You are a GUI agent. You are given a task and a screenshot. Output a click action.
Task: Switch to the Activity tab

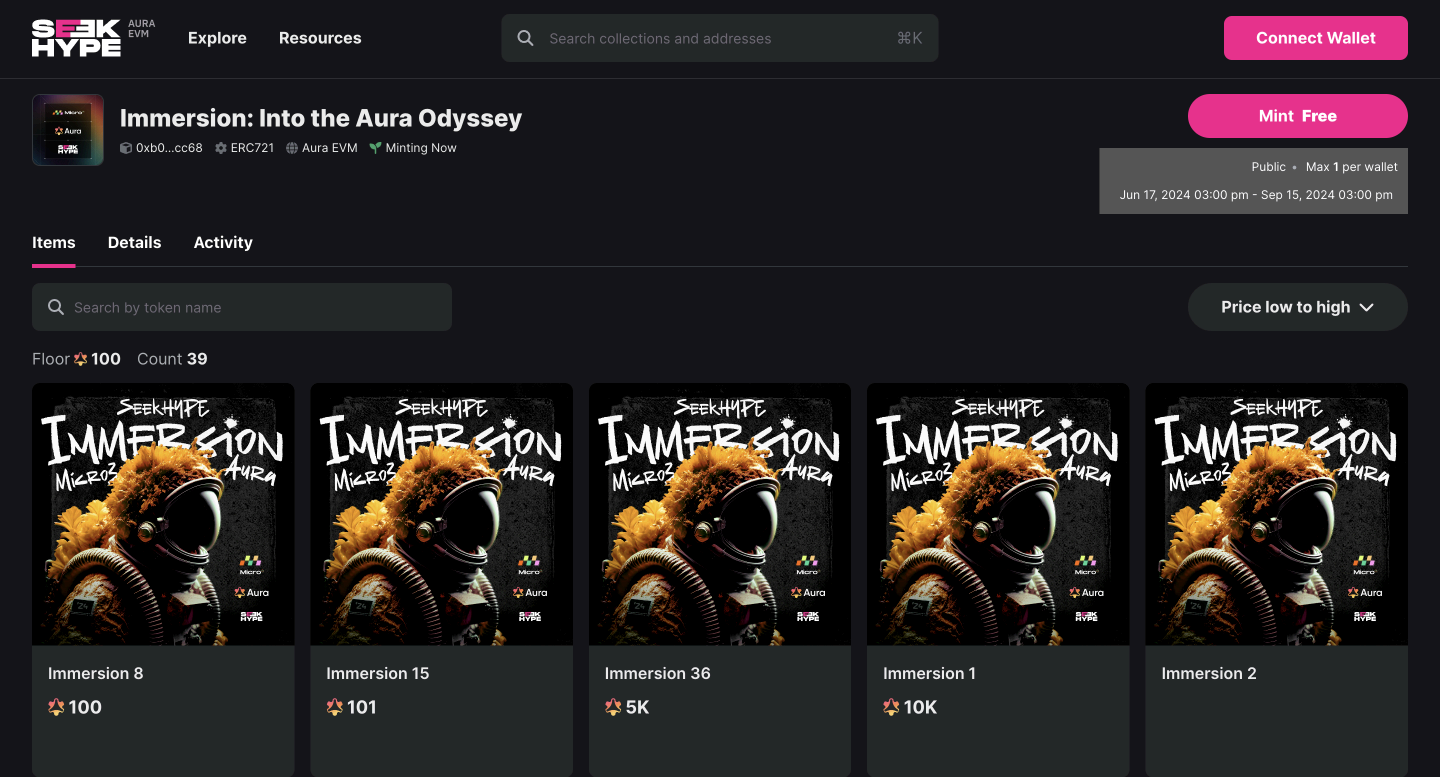coord(223,243)
